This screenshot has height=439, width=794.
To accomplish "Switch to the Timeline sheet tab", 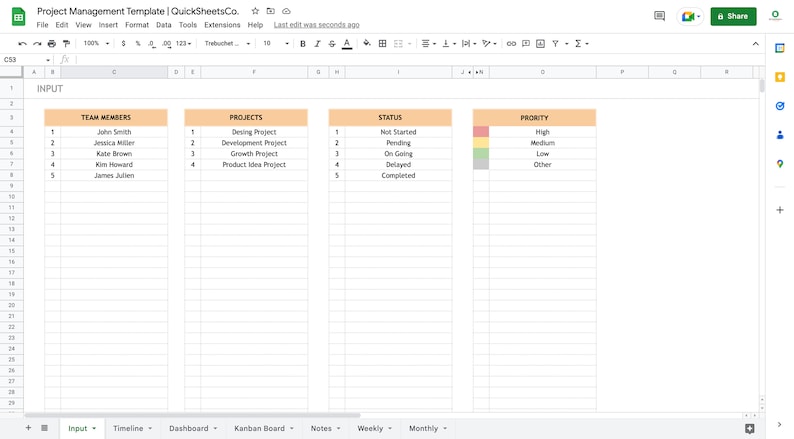I will (133, 428).
